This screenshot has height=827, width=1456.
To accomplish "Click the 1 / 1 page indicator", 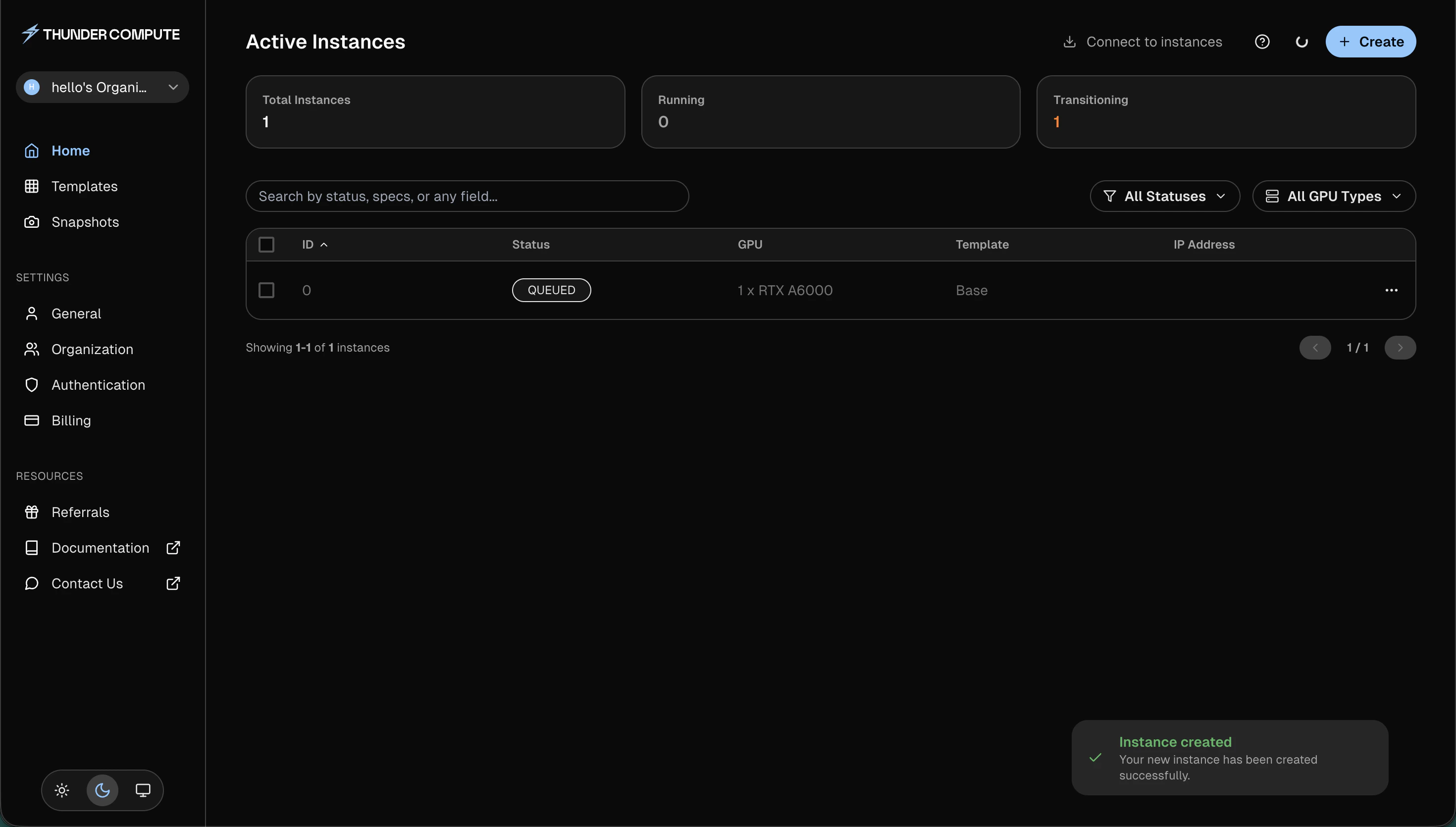I will pyautogui.click(x=1357, y=348).
